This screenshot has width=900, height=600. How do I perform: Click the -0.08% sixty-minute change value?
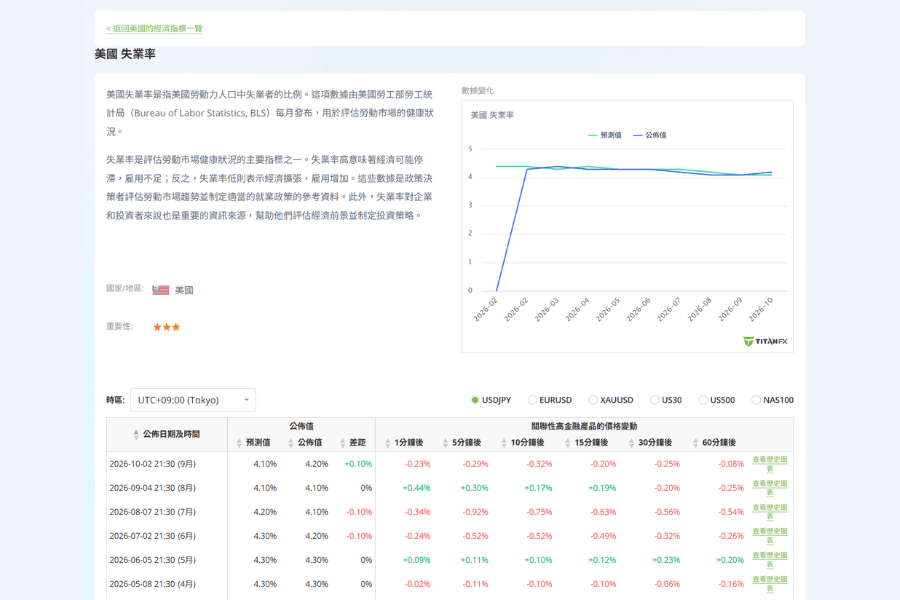(x=731, y=464)
